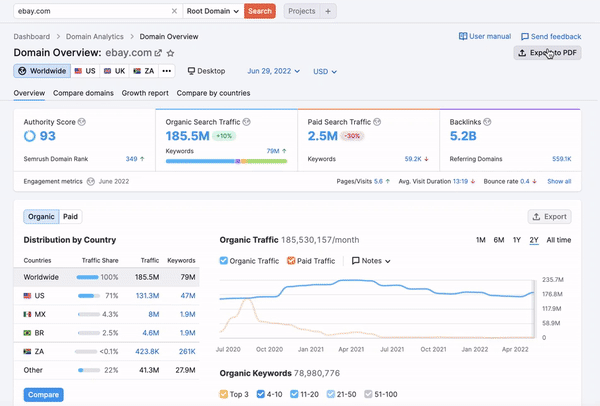Set chart range to 2Y
Screen dimensions: 600x406
[x=534, y=240]
